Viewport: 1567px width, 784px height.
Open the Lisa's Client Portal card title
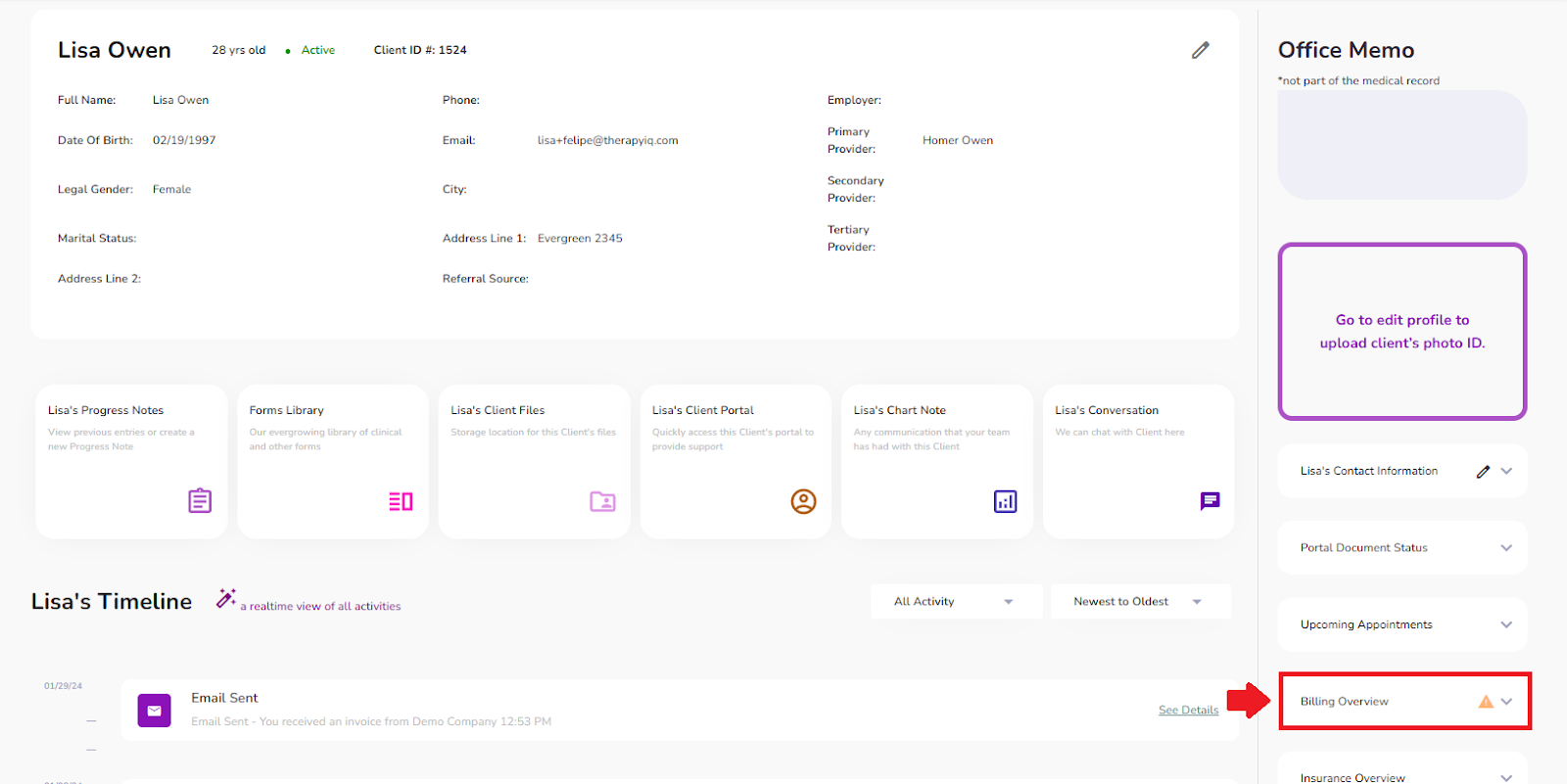point(703,411)
